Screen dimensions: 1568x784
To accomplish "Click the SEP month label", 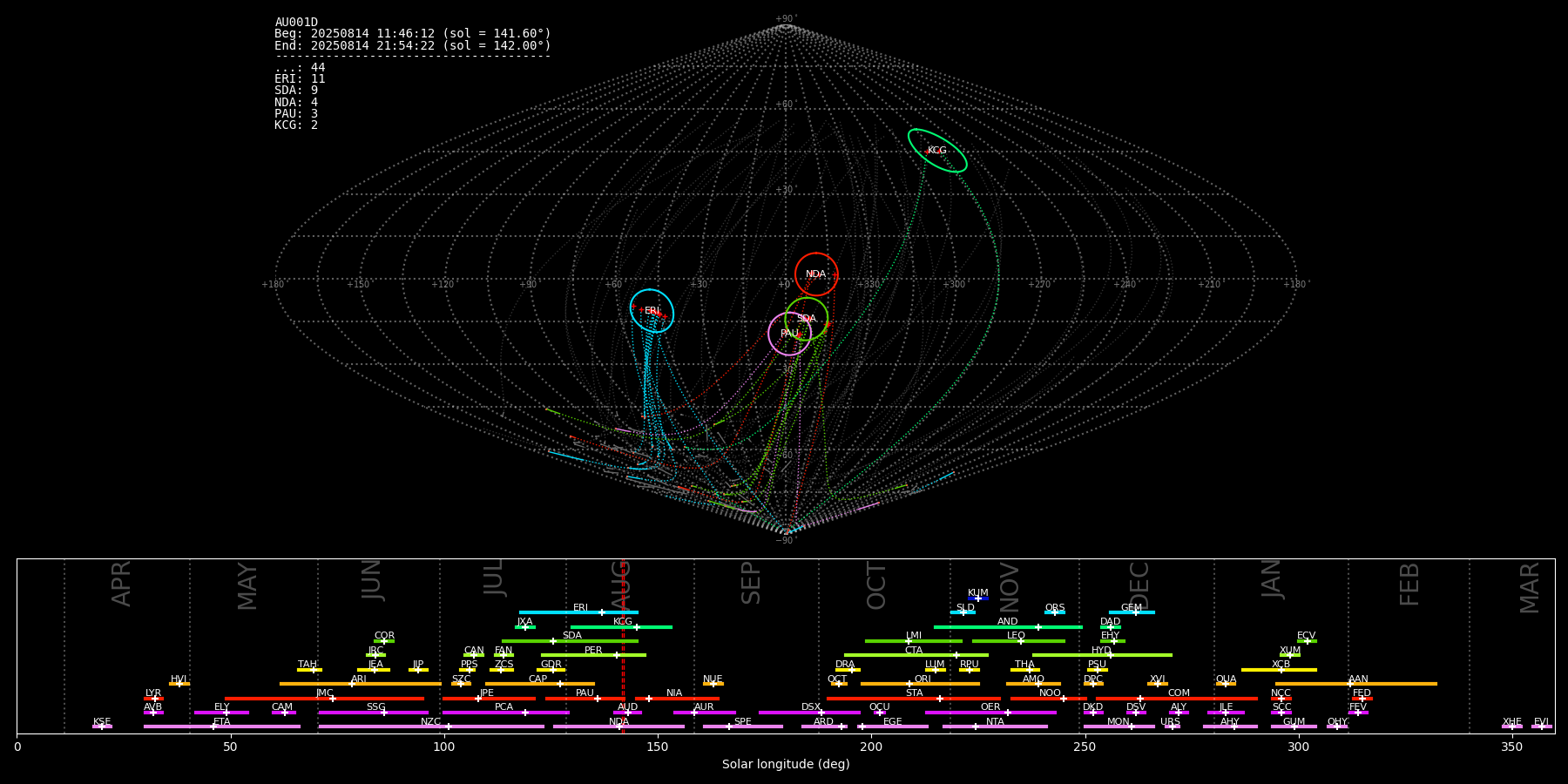I will pyautogui.click(x=750, y=583).
